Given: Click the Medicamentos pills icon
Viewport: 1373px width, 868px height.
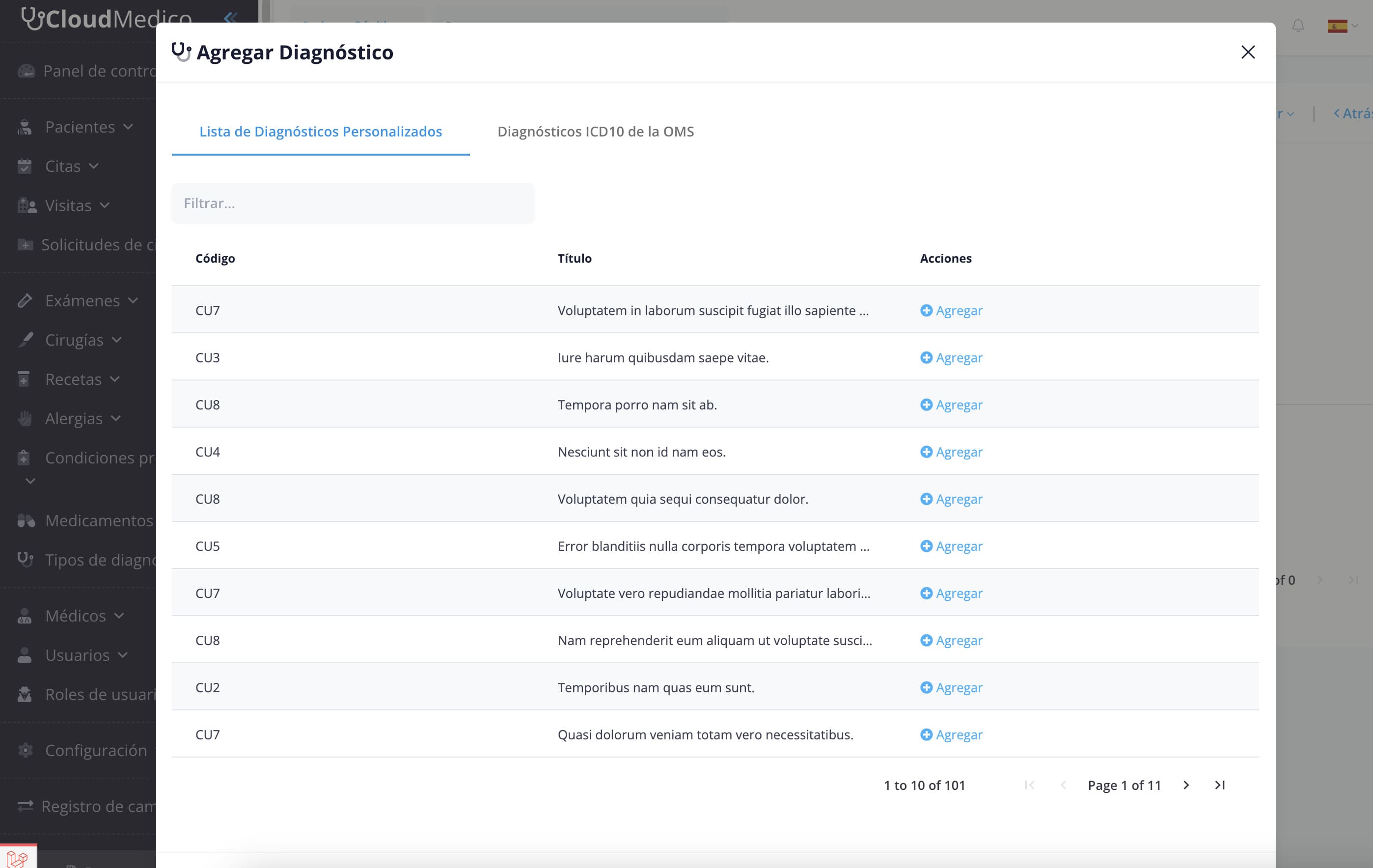Looking at the screenshot, I should point(26,520).
